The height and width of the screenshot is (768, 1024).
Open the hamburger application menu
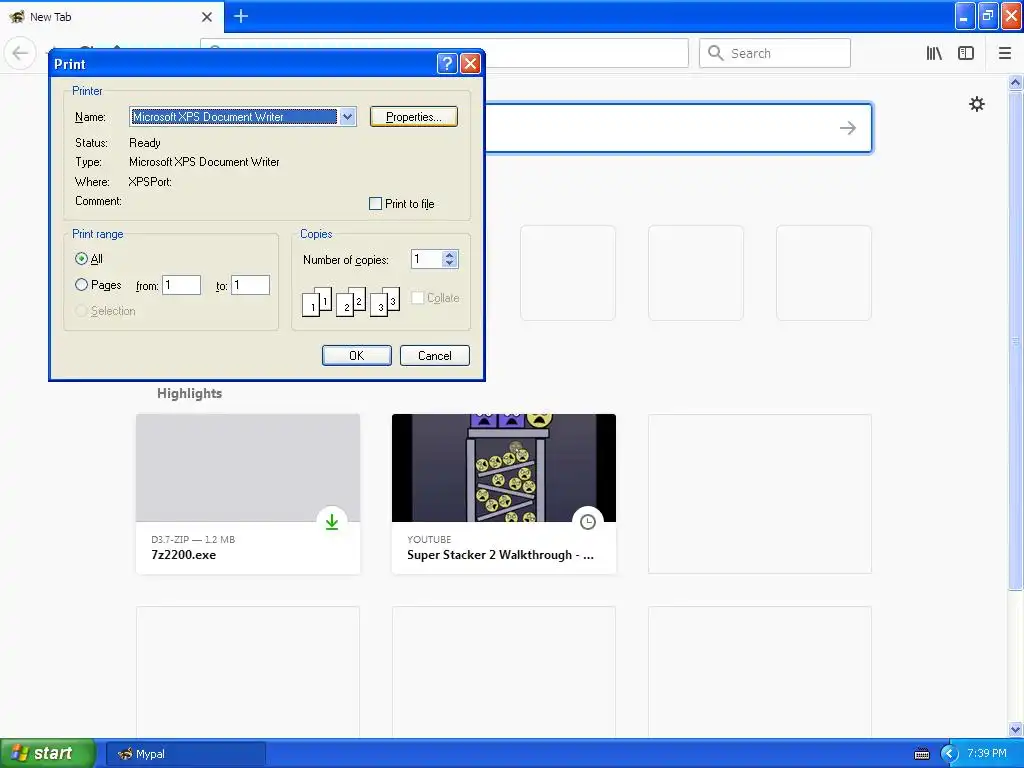click(1004, 53)
